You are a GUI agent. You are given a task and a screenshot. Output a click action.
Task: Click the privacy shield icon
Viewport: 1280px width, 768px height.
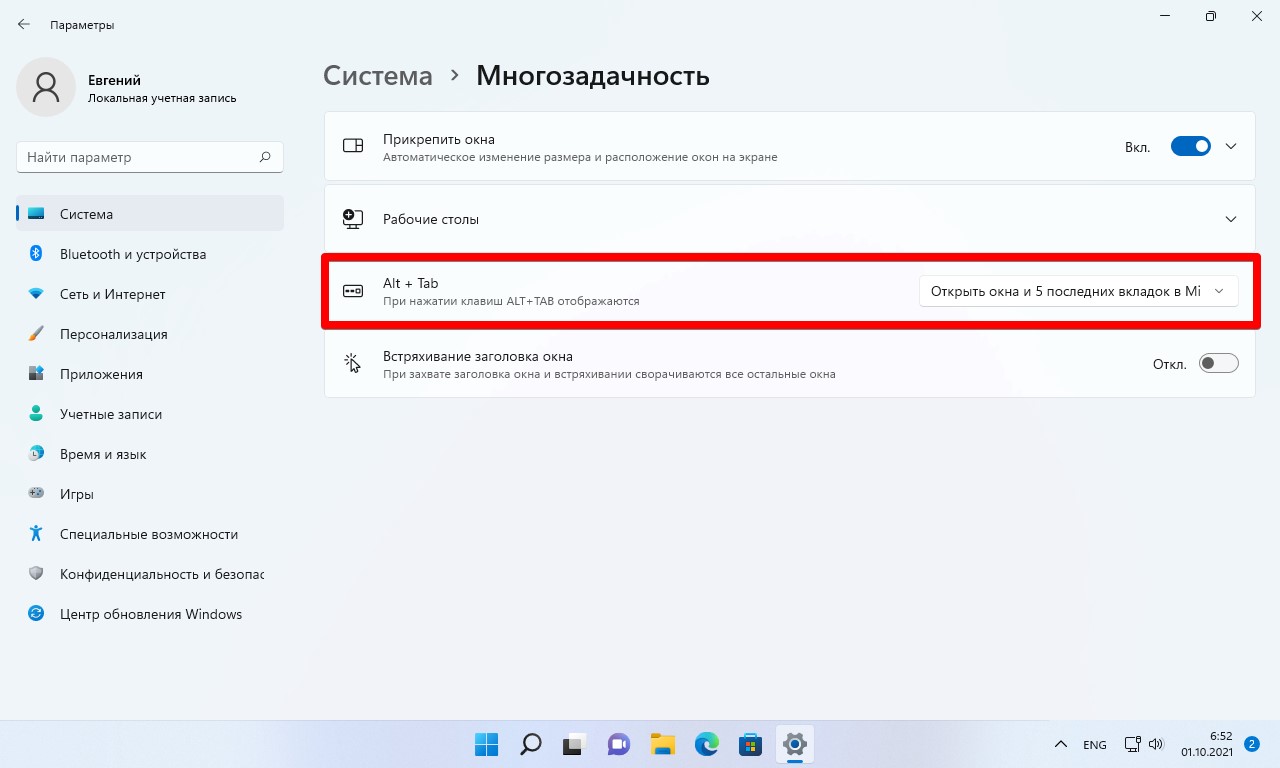point(36,574)
